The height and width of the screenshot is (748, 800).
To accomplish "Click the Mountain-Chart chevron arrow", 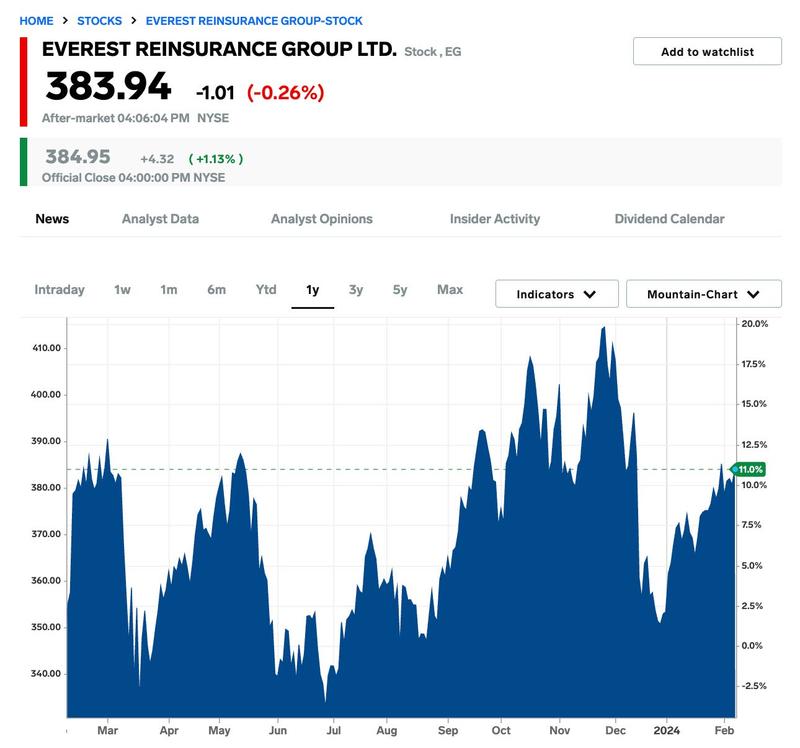I will click(x=753, y=294).
